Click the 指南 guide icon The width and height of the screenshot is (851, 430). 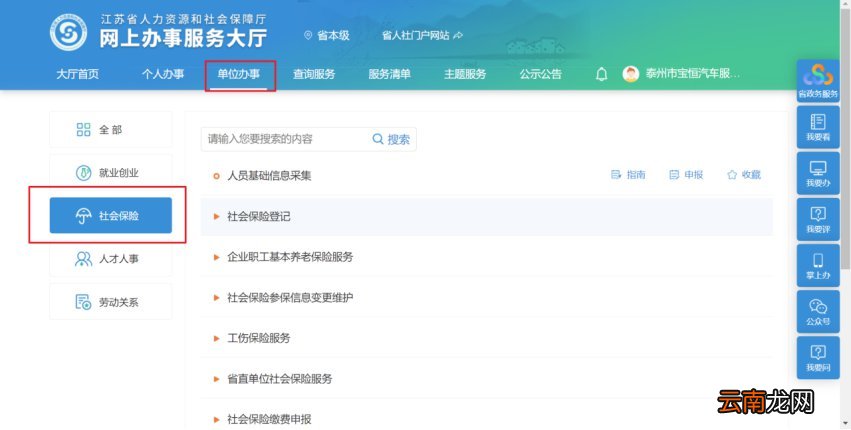pos(616,175)
